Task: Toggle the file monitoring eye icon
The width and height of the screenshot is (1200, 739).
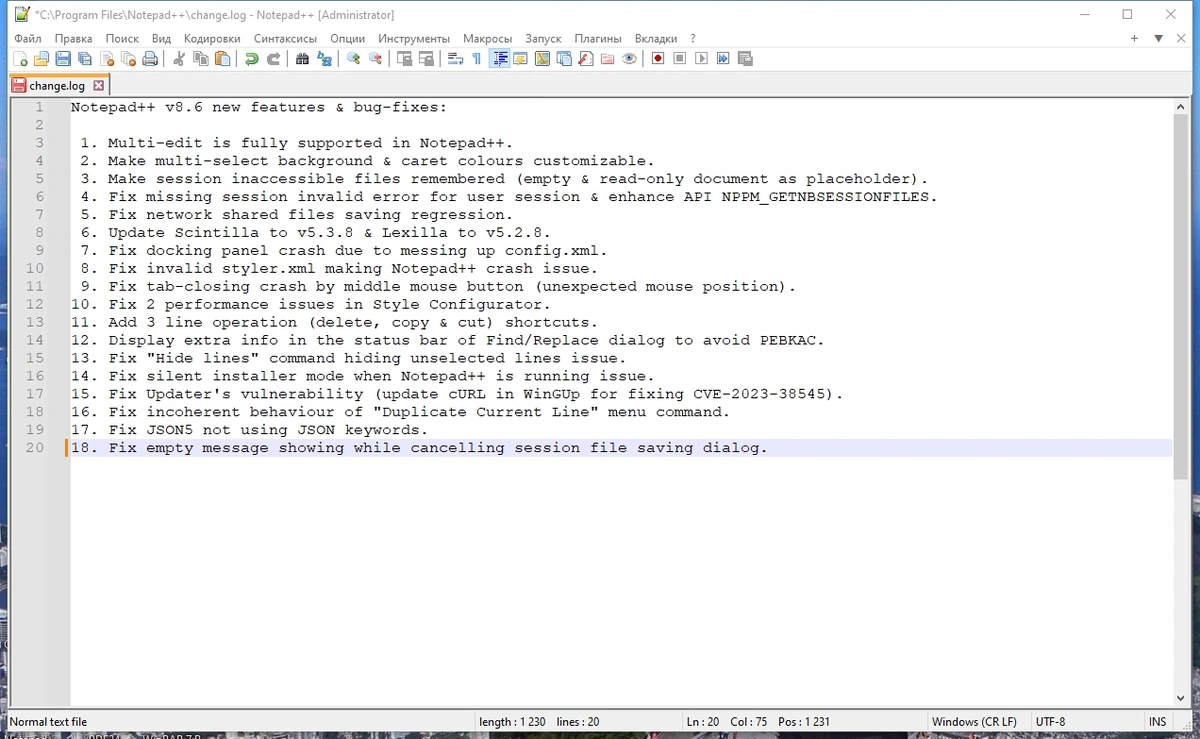Action: click(629, 59)
